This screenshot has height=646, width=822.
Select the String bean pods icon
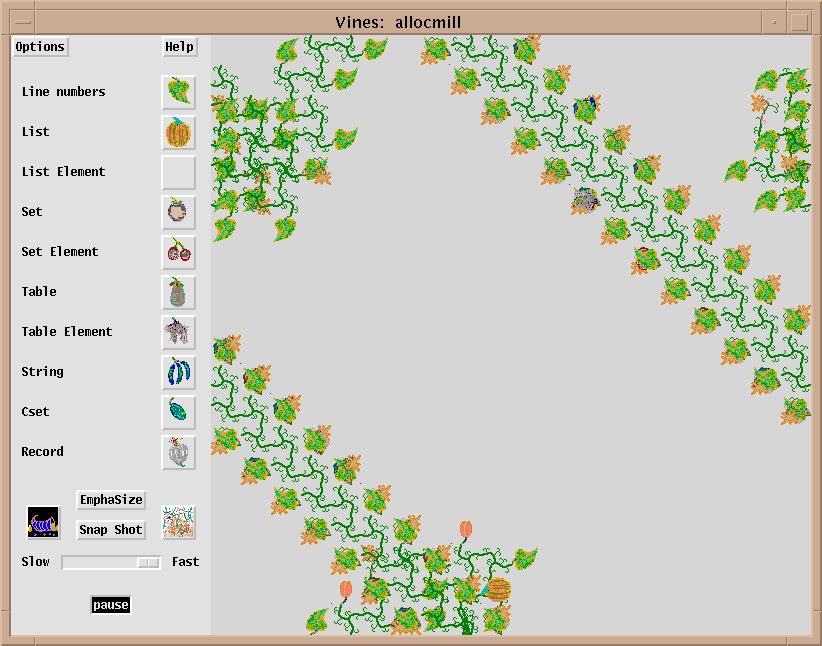tap(179, 372)
